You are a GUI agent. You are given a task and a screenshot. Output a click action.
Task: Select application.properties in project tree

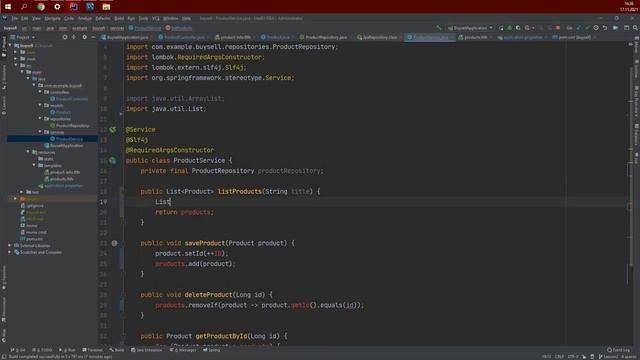(61, 185)
